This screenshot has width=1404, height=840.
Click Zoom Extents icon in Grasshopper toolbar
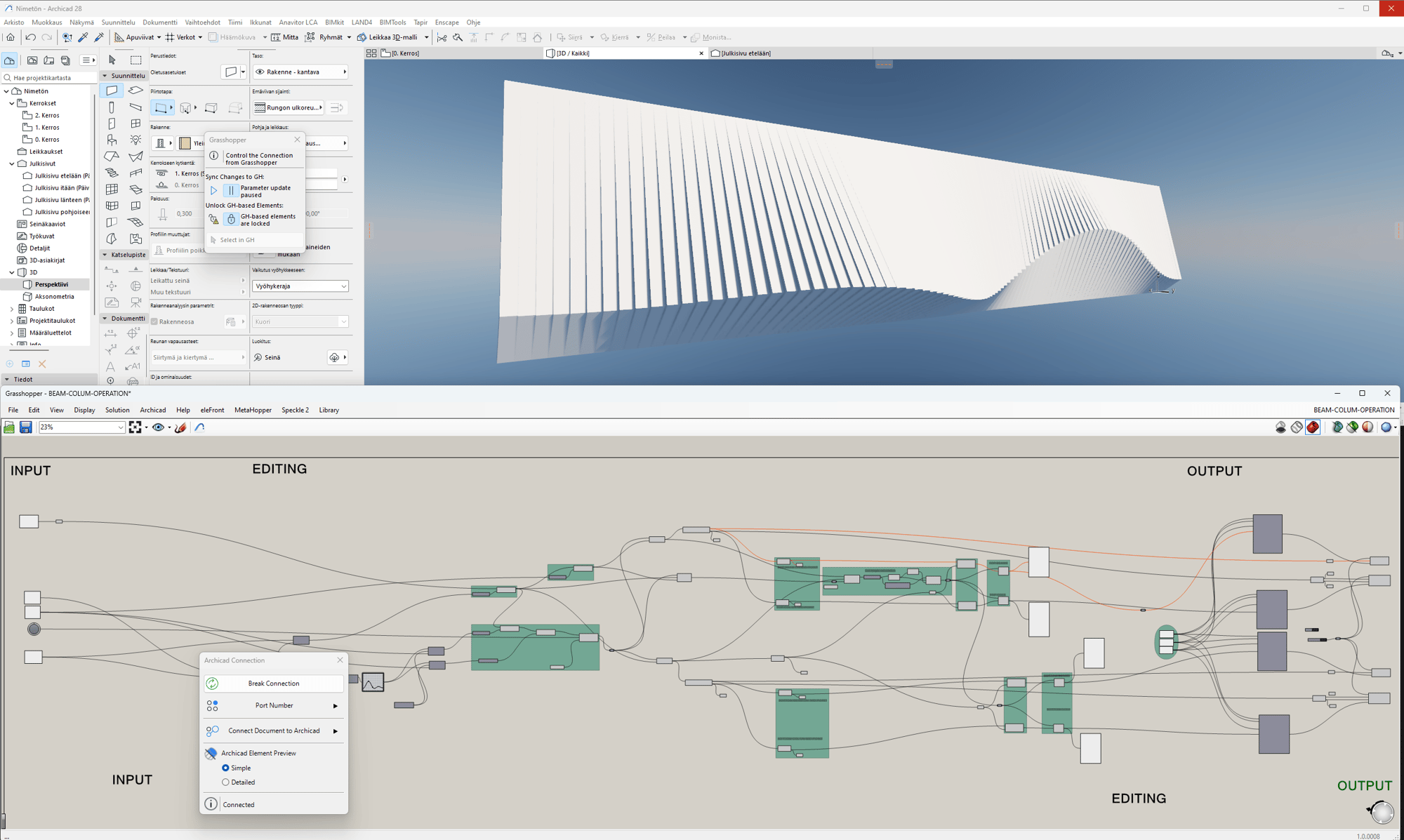[x=135, y=427]
